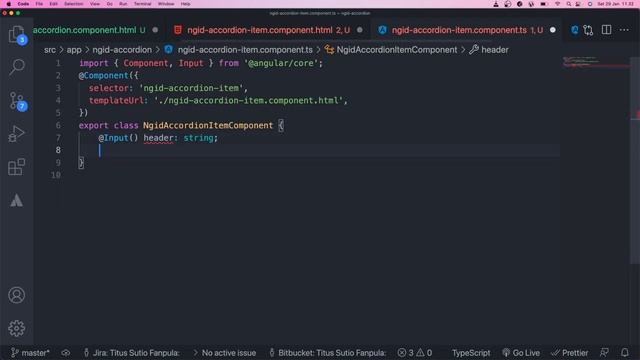The height and width of the screenshot is (360, 640).
Task: Click the string type annotation on line 7
Action: pos(199,138)
